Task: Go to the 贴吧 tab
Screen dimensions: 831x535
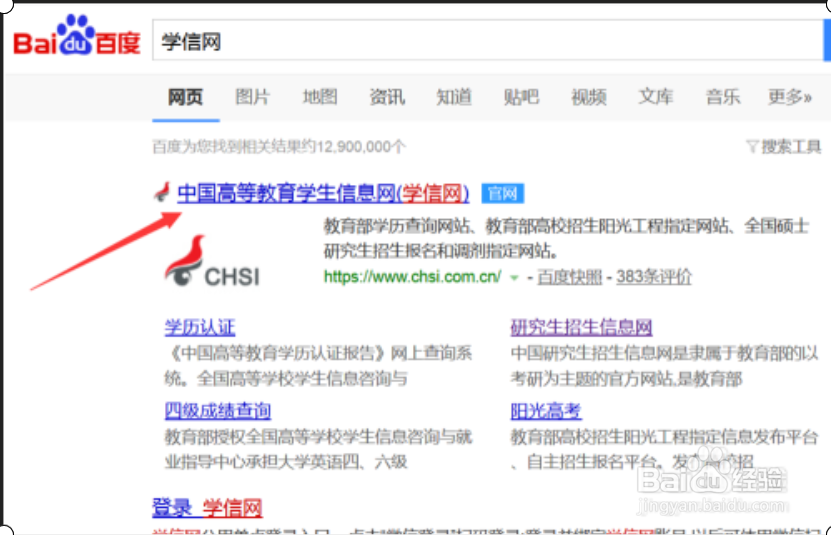Action: click(521, 97)
